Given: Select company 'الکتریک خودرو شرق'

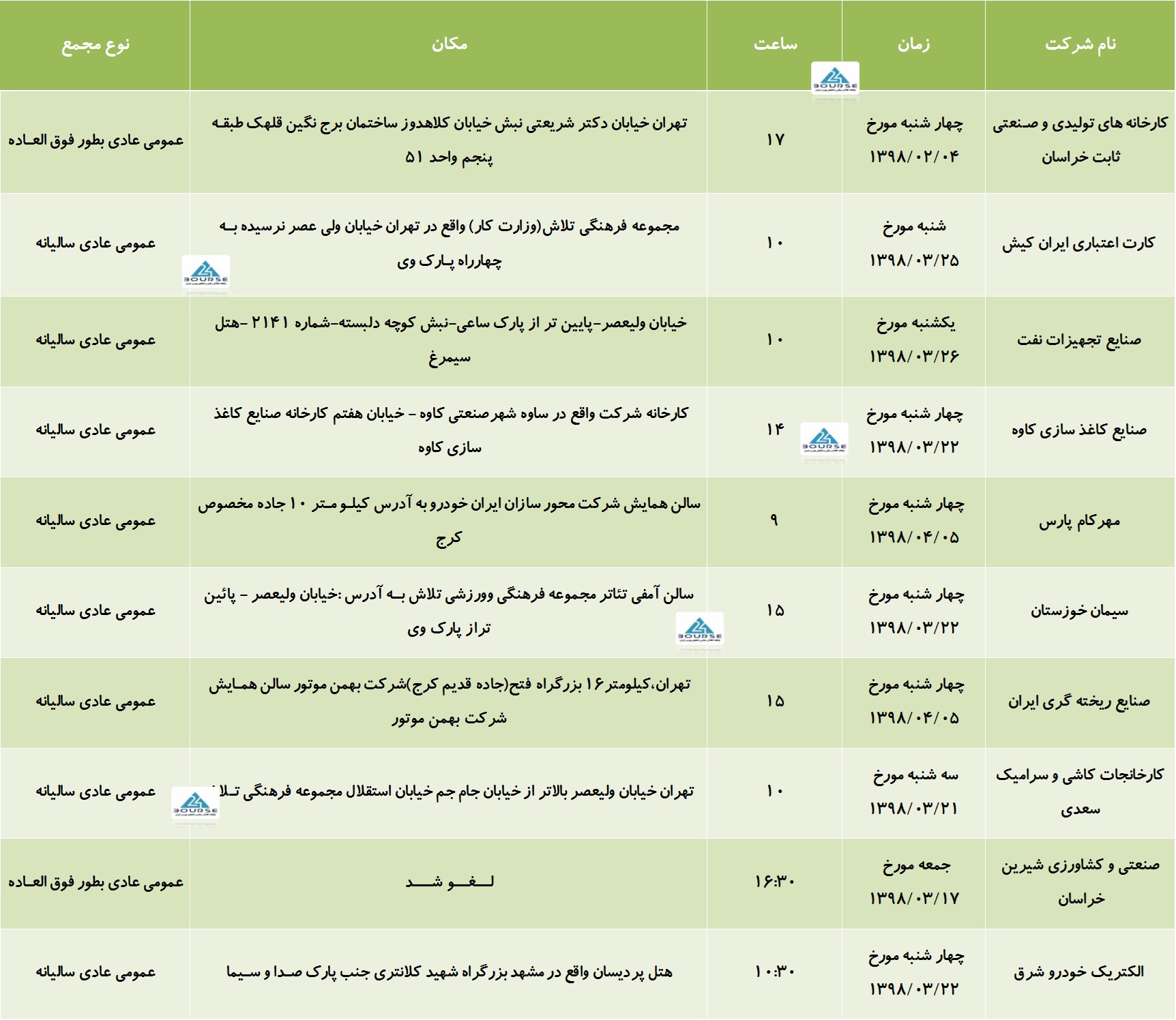Looking at the screenshot, I should [1080, 973].
